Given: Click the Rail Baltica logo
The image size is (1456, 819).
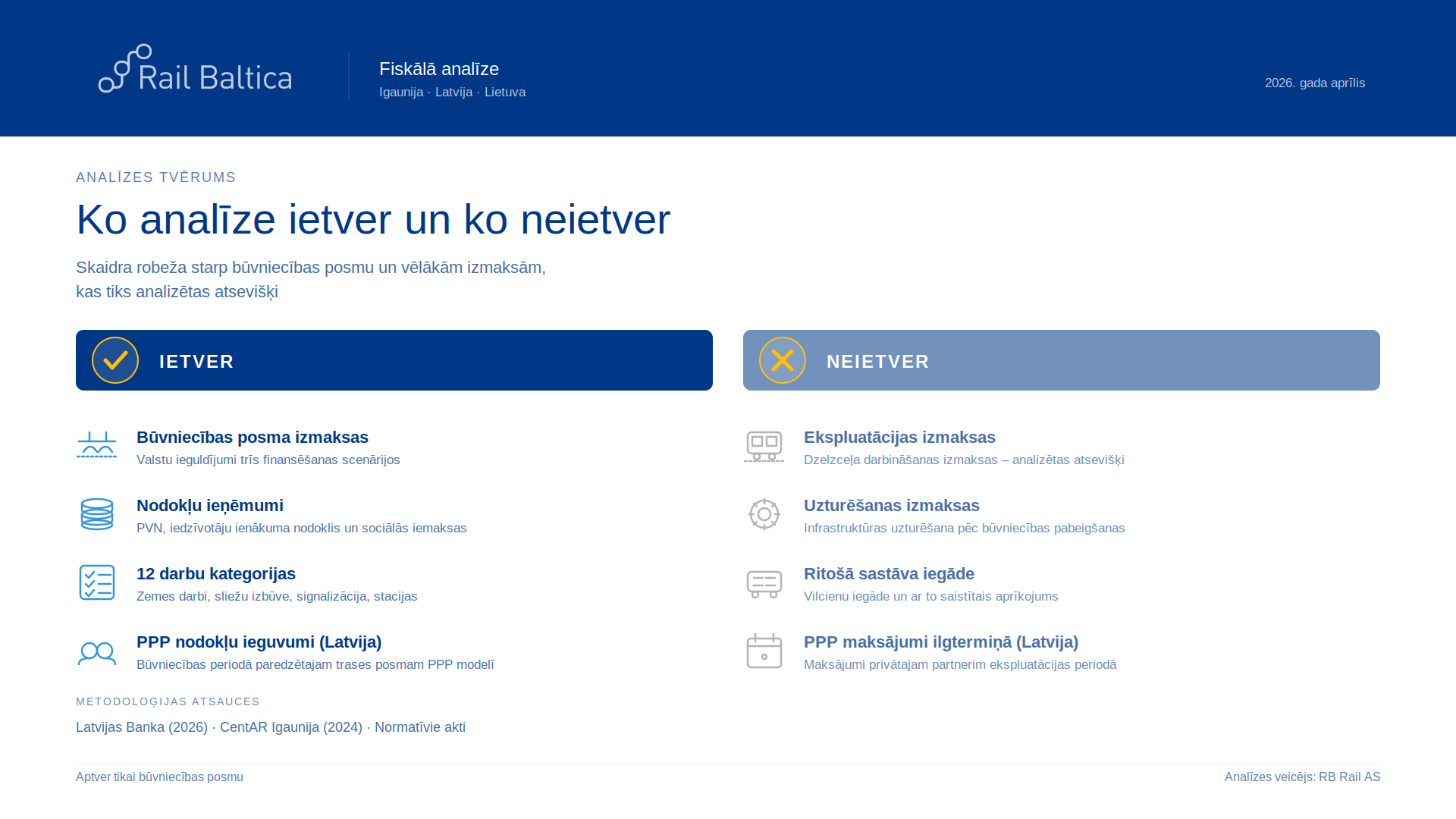Looking at the screenshot, I should pos(195,69).
